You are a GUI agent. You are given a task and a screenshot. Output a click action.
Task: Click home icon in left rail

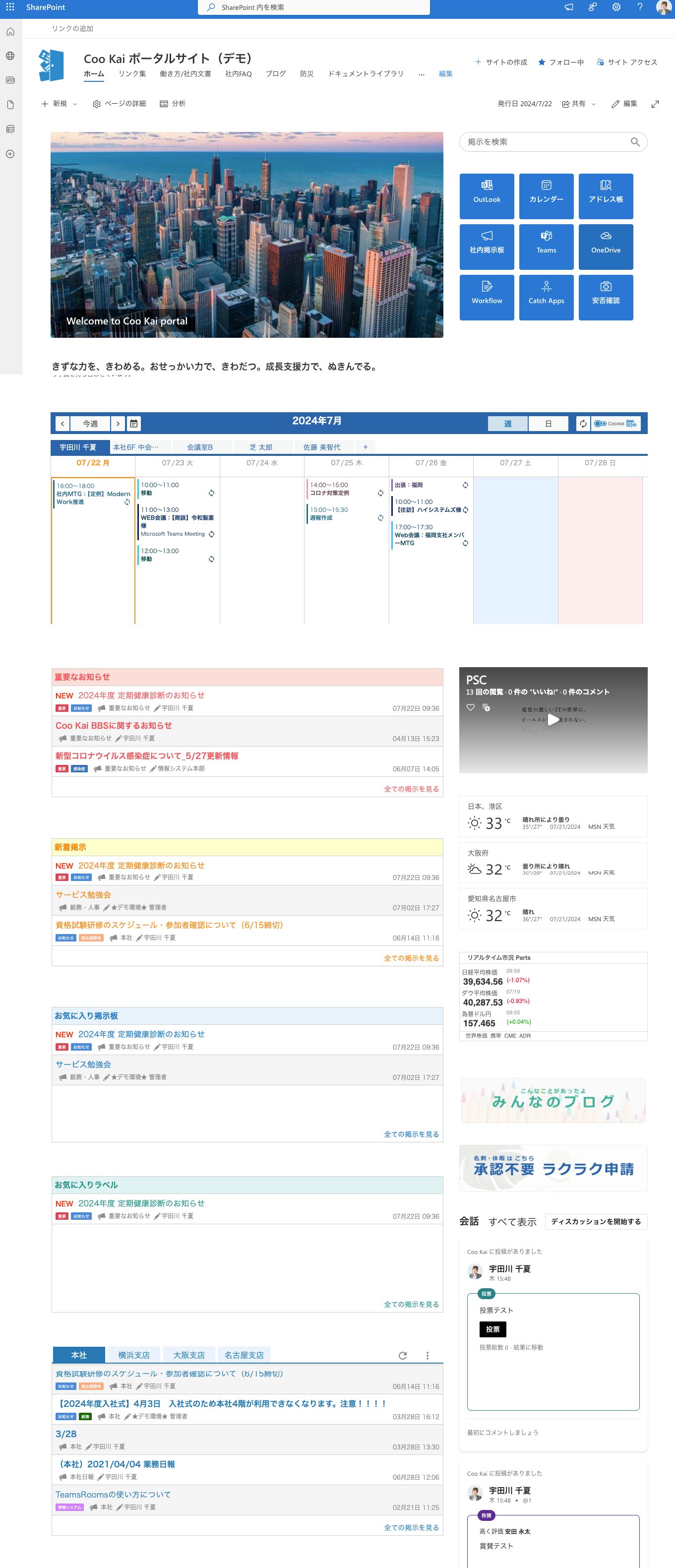point(10,32)
